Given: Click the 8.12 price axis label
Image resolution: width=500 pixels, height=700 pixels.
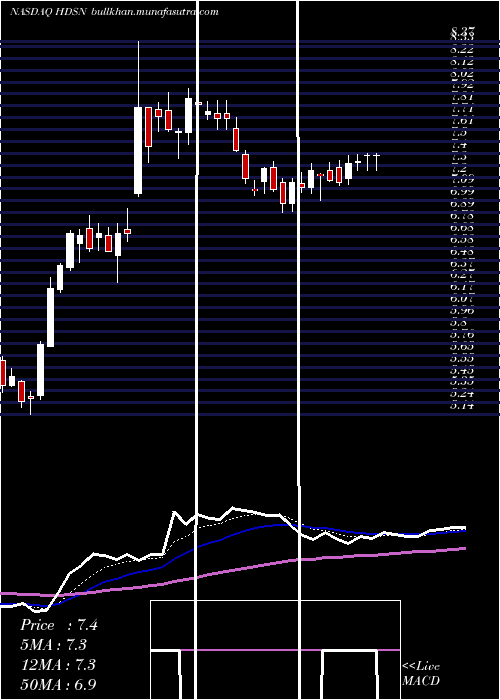Looking at the screenshot, I should click(462, 62).
